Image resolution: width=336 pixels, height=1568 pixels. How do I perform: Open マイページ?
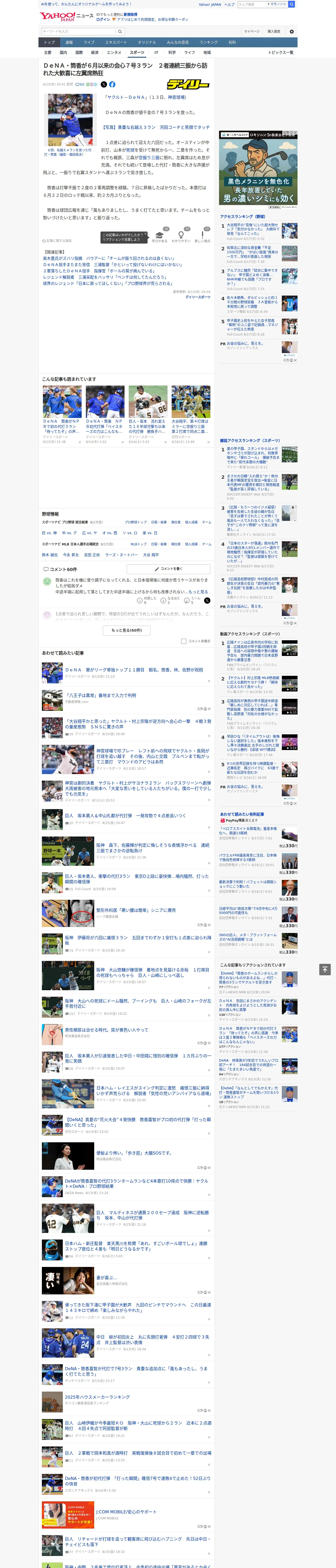251,31
